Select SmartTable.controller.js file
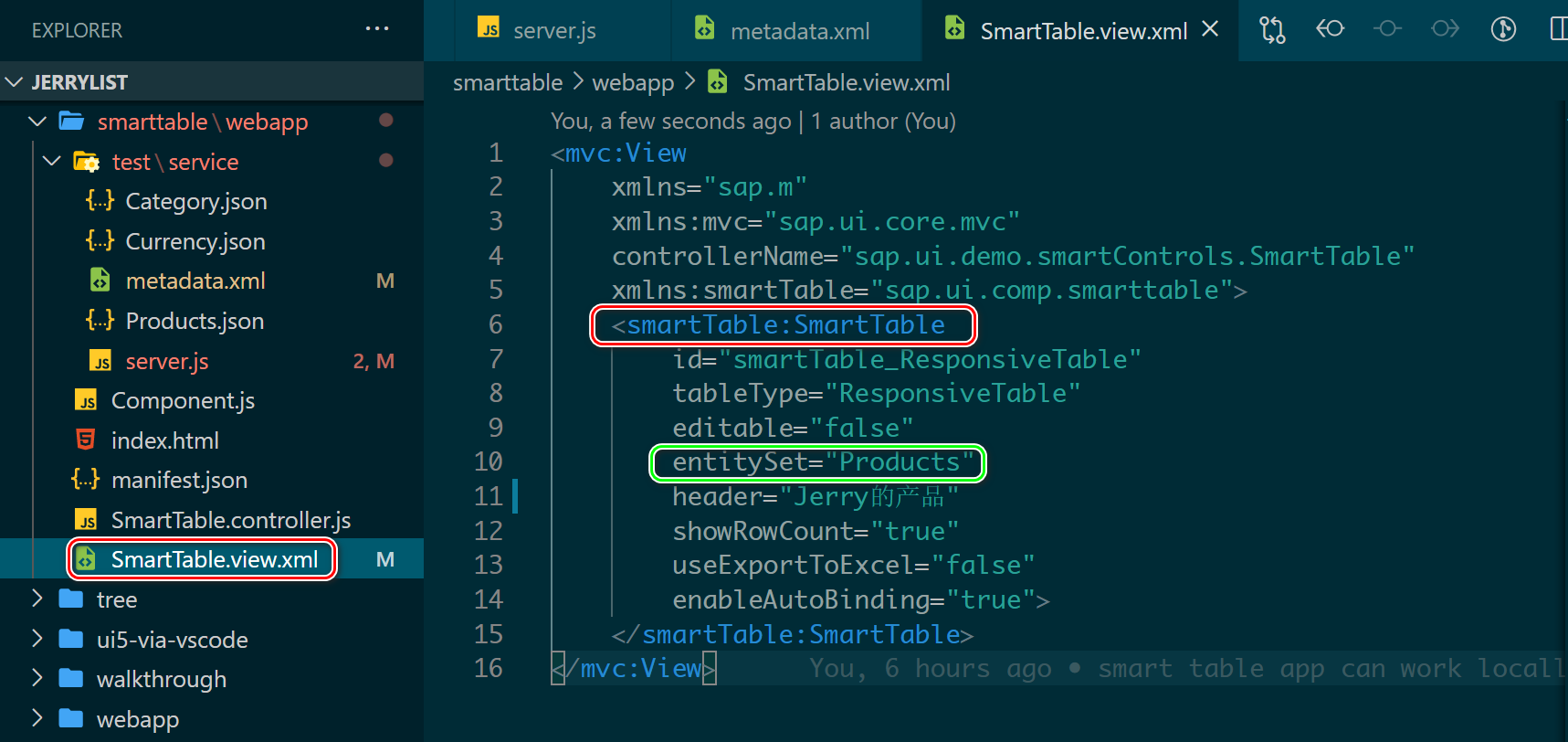The height and width of the screenshot is (742, 1568). (x=230, y=520)
